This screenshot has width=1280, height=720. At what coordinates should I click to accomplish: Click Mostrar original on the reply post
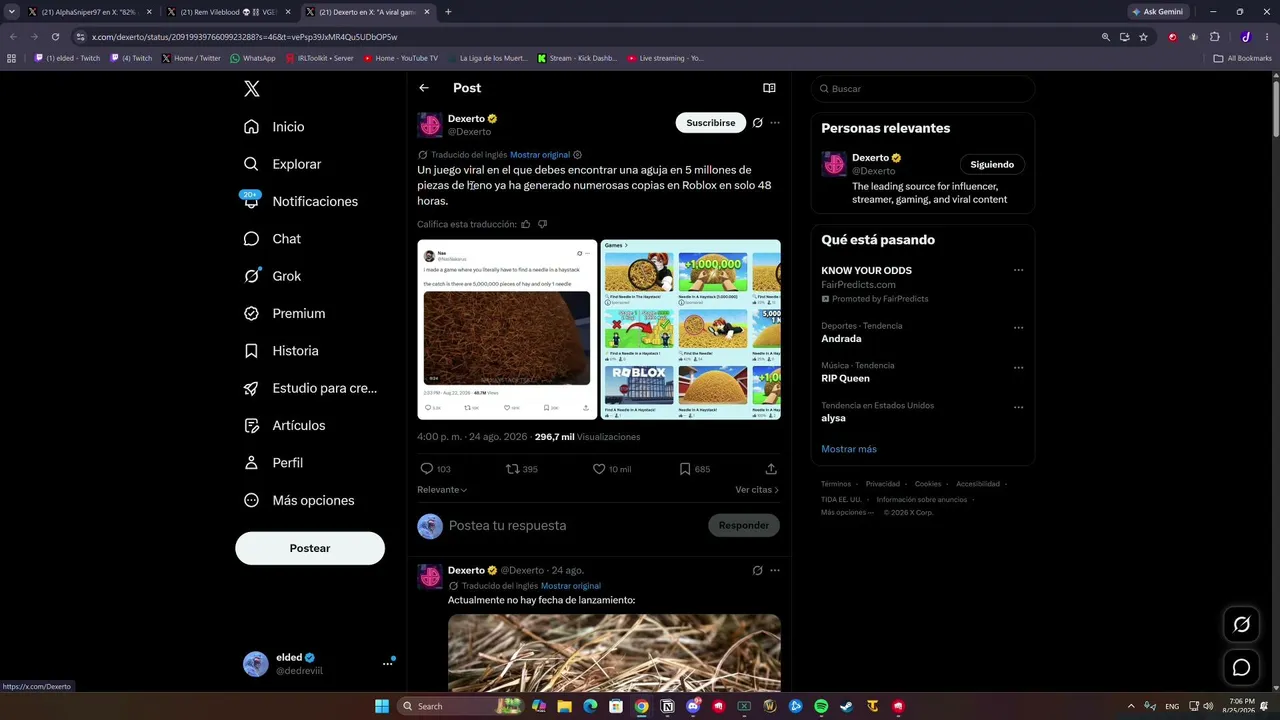click(x=571, y=586)
